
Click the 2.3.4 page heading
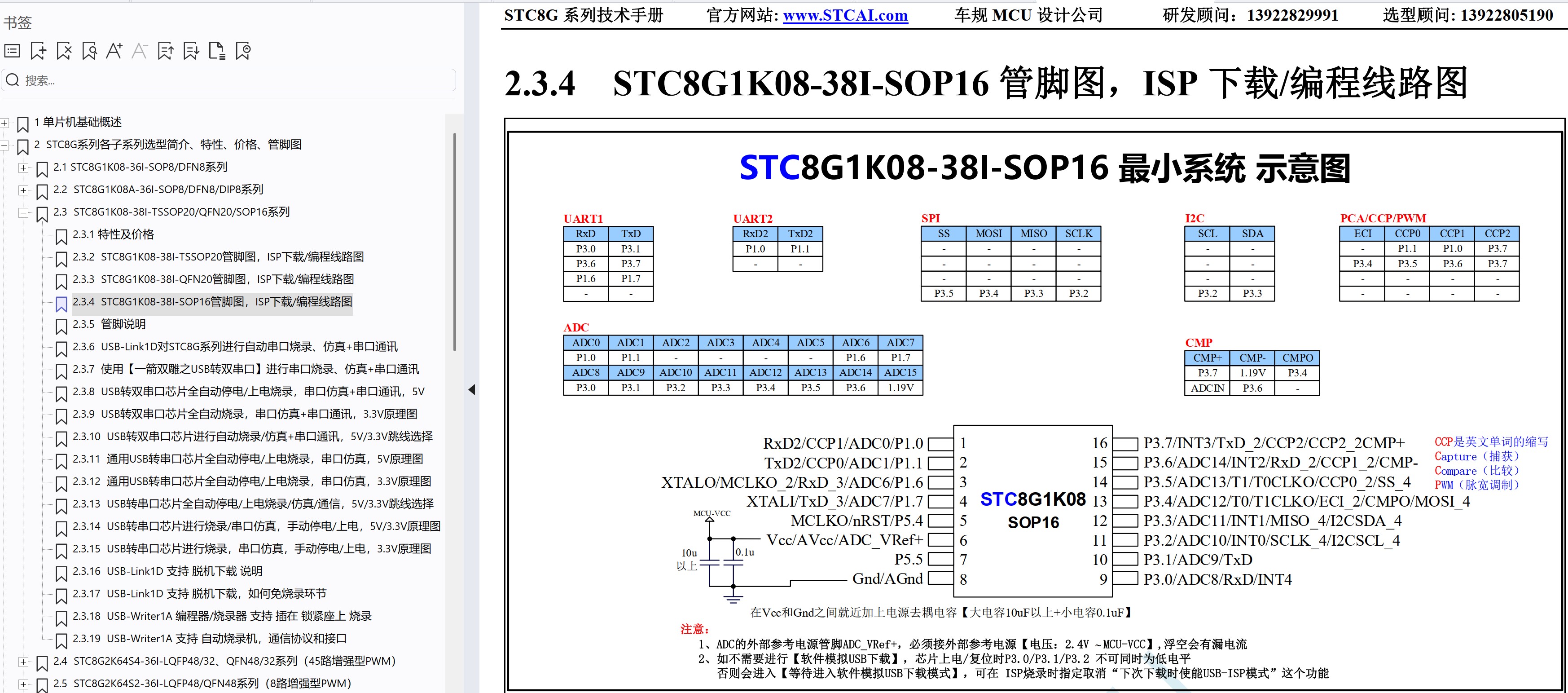986,84
